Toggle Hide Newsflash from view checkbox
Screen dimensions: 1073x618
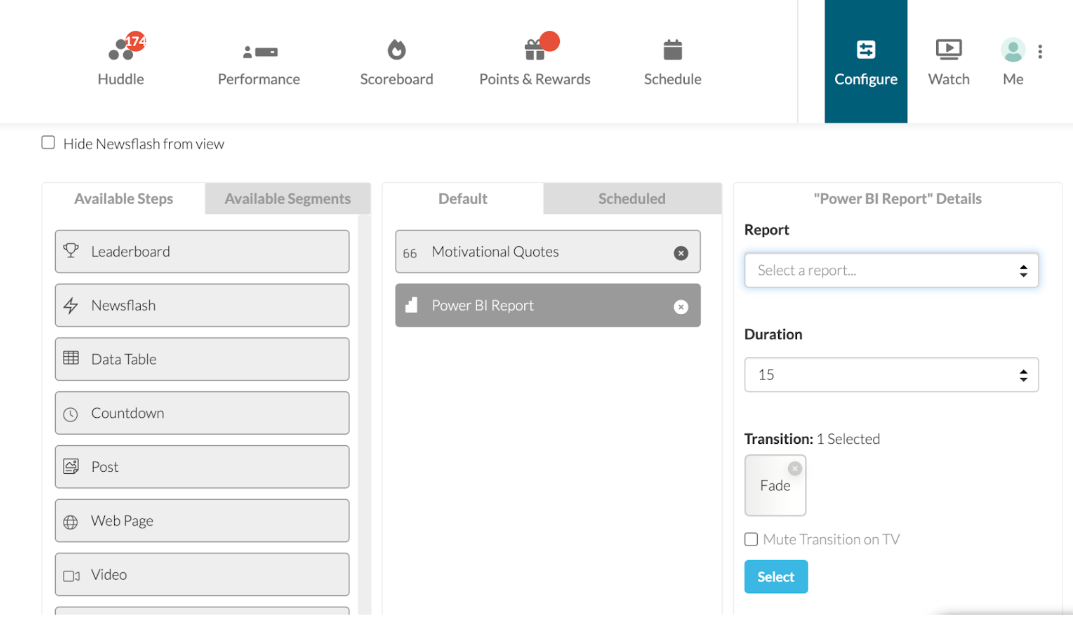pos(48,142)
